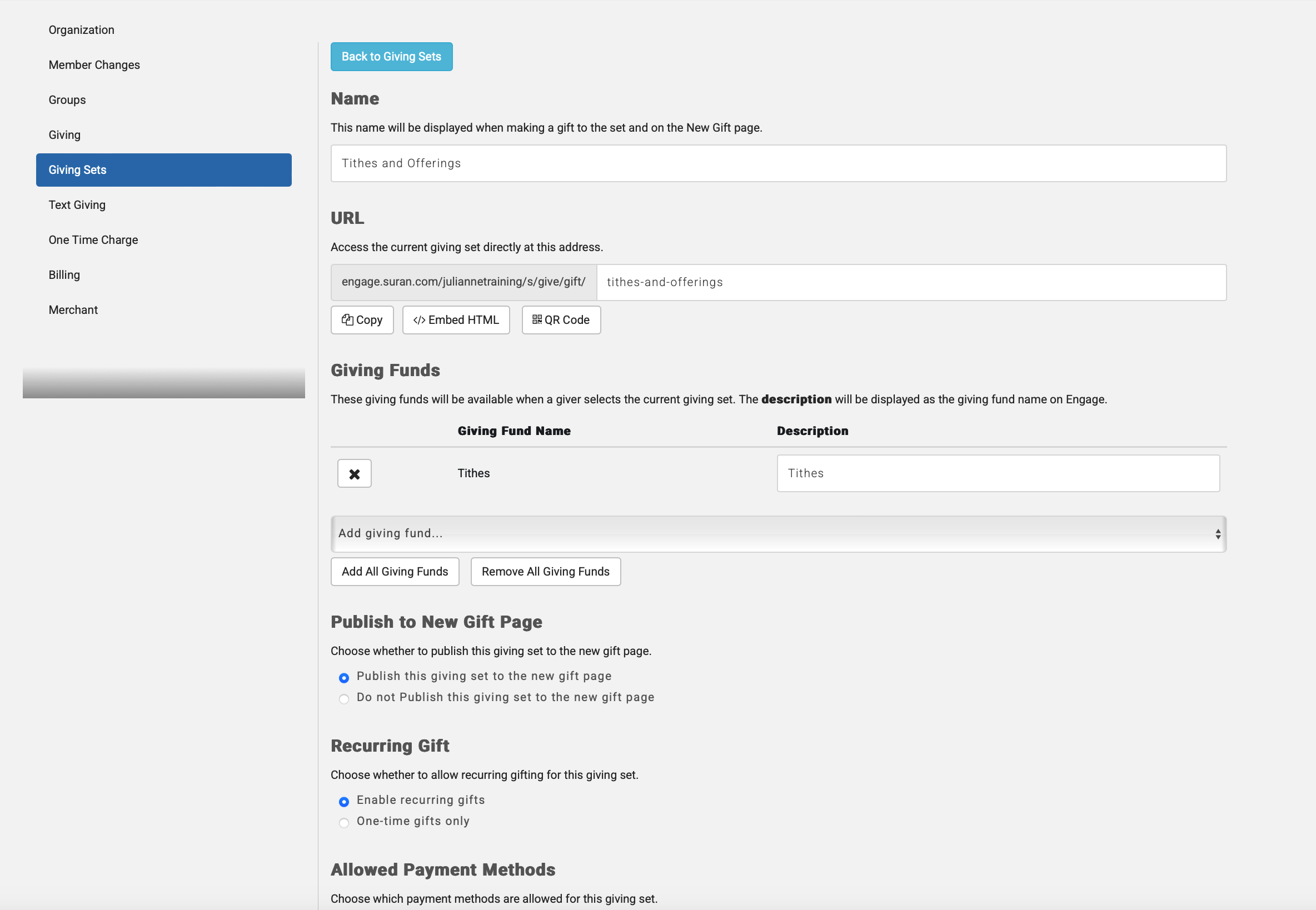Navigate to Member Changes
The height and width of the screenshot is (910, 1316).
[94, 65]
